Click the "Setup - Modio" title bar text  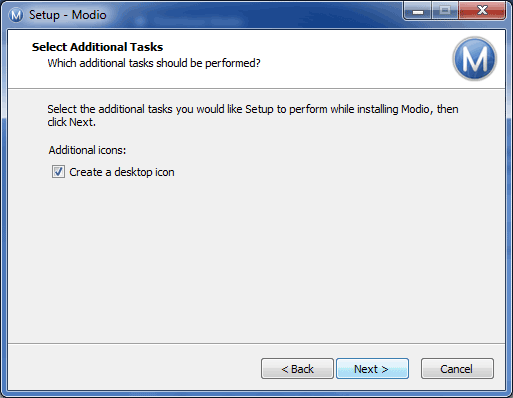click(x=68, y=15)
